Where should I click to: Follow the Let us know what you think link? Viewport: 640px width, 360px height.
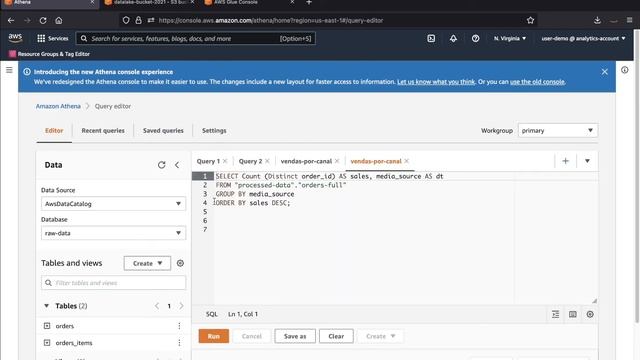[x=436, y=82]
